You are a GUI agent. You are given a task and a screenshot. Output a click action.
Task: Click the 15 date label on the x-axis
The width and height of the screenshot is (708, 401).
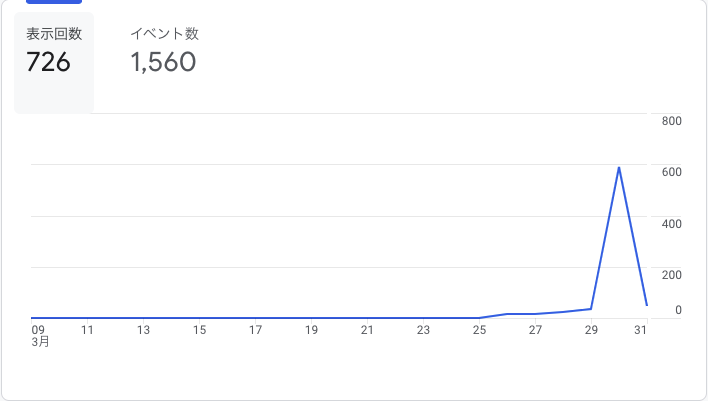click(200, 330)
